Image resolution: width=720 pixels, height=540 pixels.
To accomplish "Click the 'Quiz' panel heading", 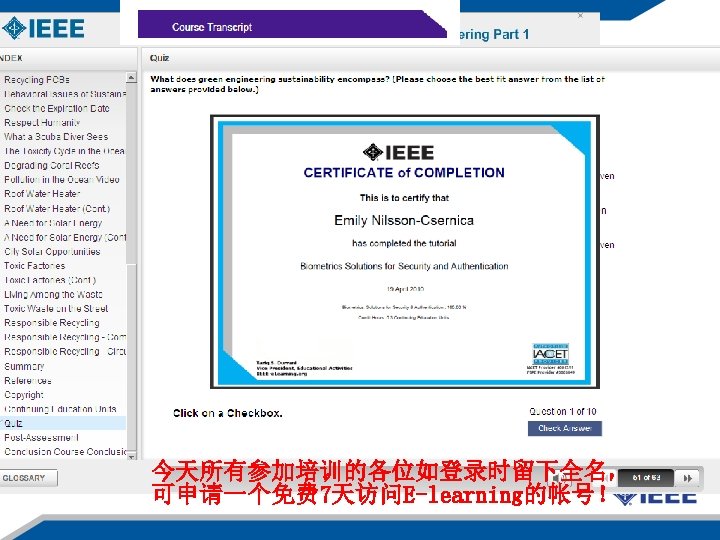I will pyautogui.click(x=159, y=58).
